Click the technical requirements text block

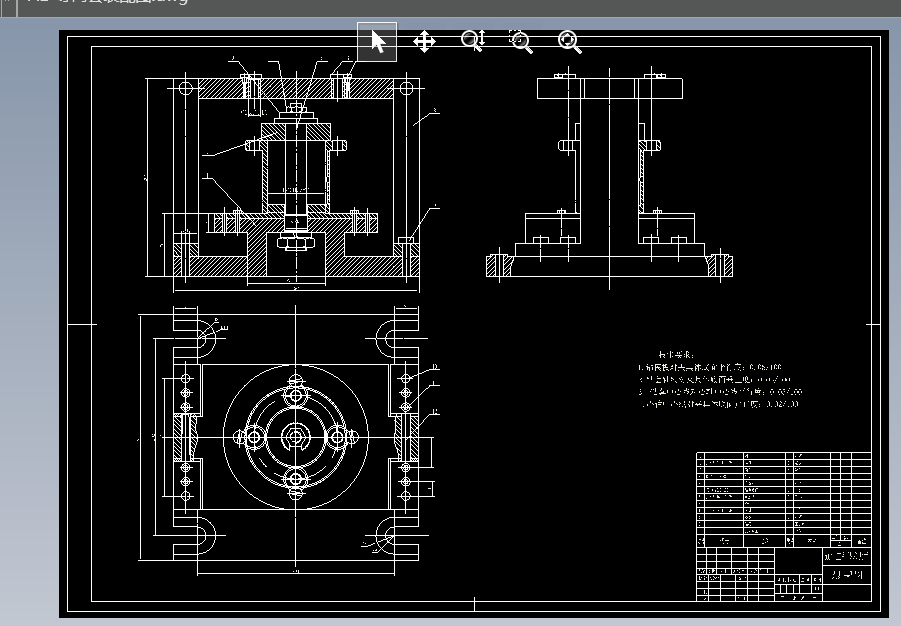[x=719, y=379]
